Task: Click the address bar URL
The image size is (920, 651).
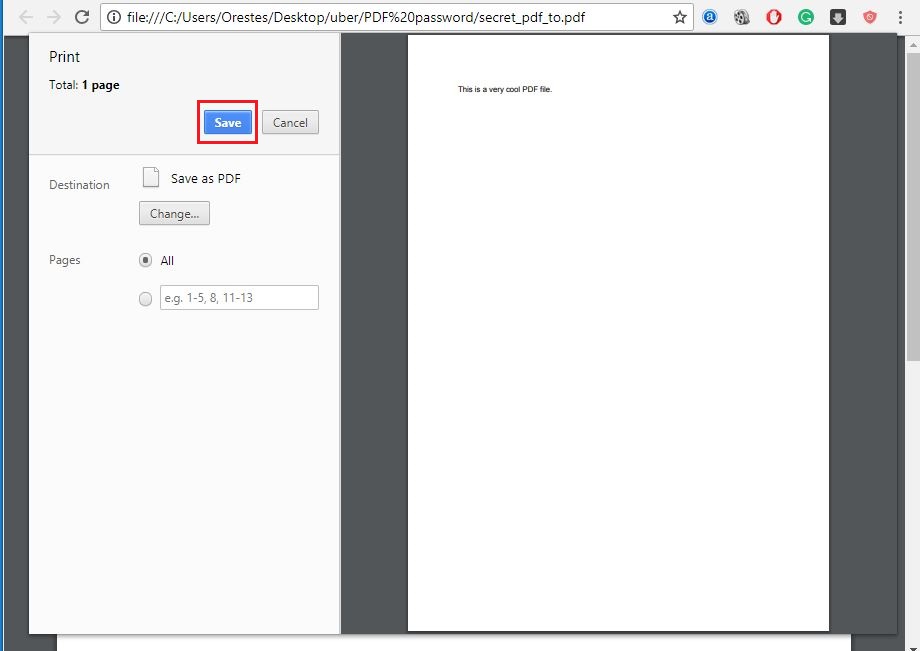Action: click(x=356, y=18)
